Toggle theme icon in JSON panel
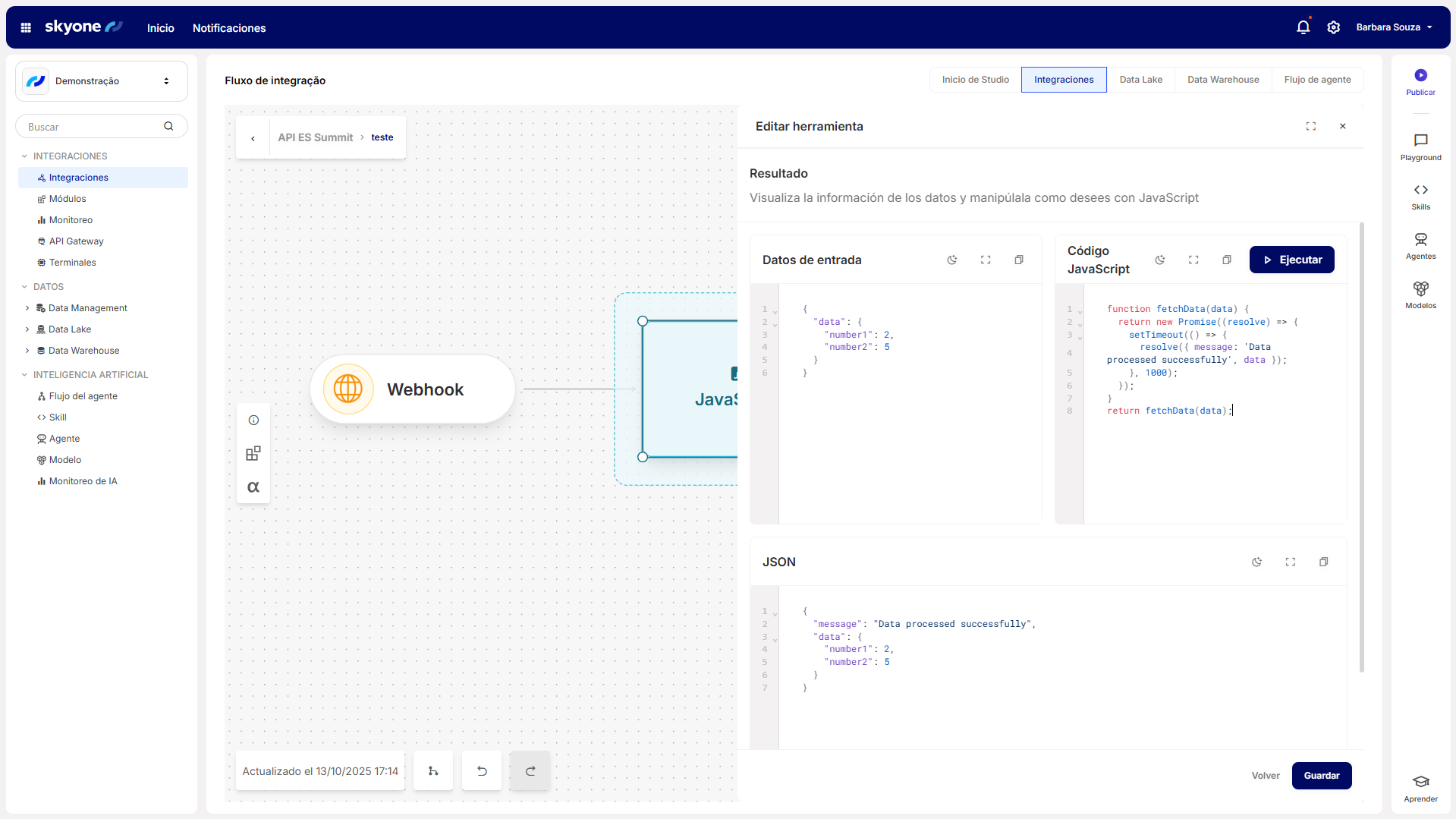1456x819 pixels. point(1257,562)
